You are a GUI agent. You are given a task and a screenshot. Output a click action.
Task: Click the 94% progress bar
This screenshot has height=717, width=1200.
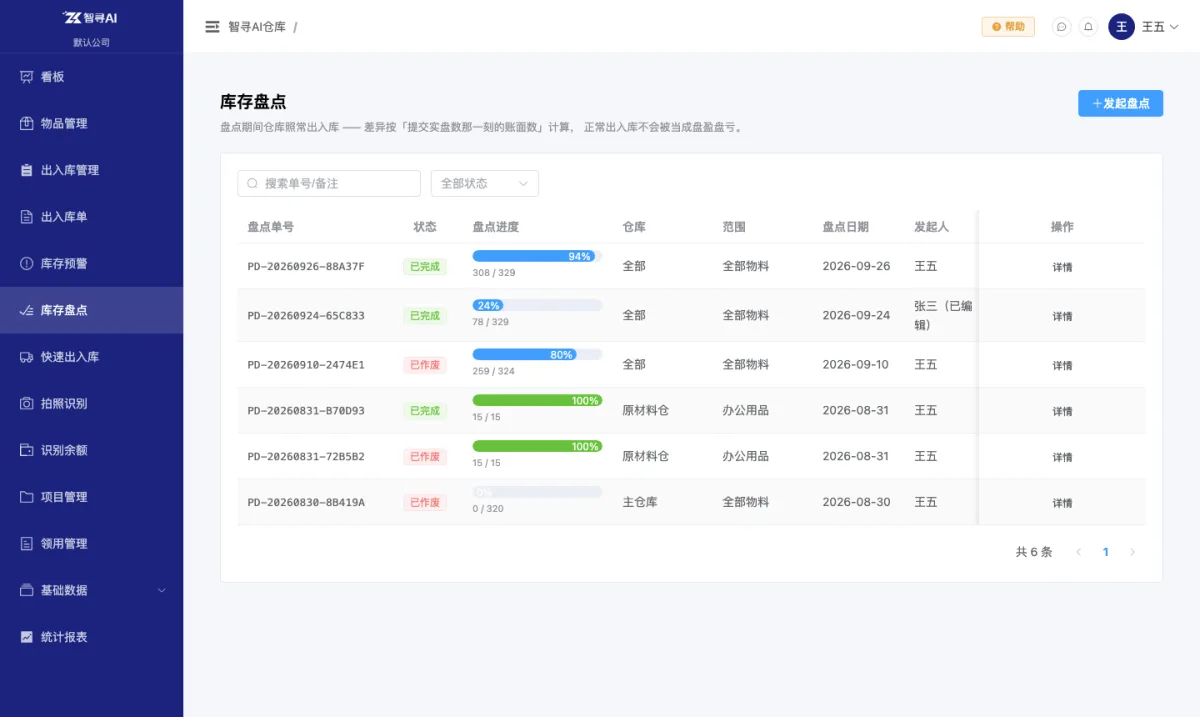pos(537,256)
